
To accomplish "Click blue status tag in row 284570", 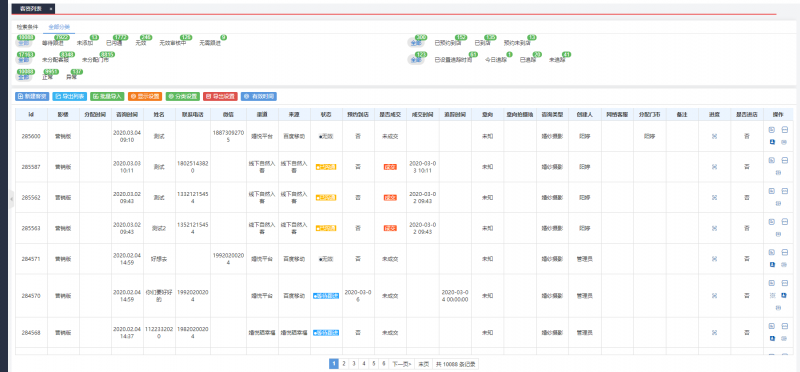I will tap(326, 295).
